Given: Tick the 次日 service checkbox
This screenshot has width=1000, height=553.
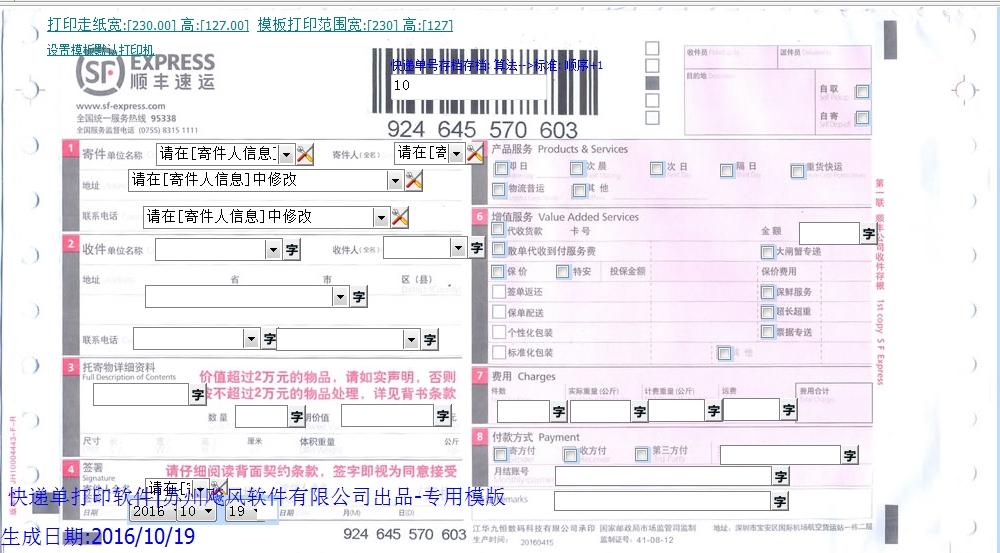Looking at the screenshot, I should (657, 168).
